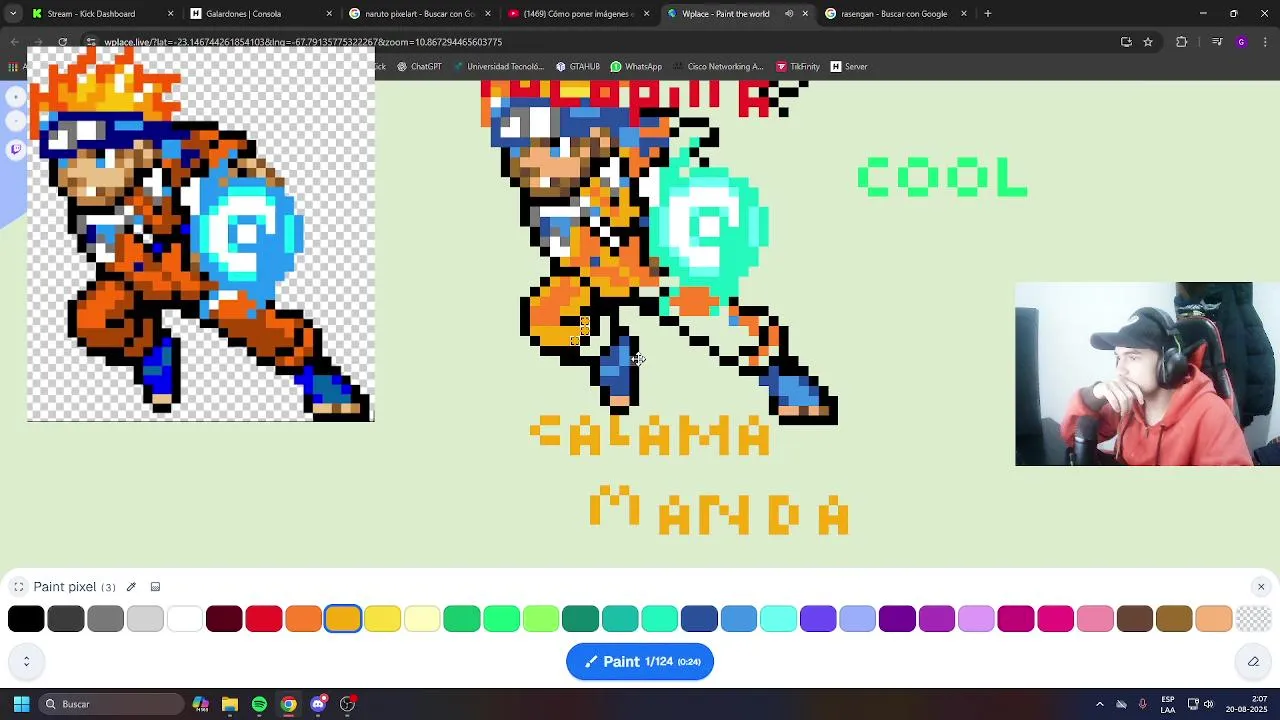1280x720 pixels.
Task: Open the Universidad Tecnoló... bookmark
Action: (x=498, y=67)
